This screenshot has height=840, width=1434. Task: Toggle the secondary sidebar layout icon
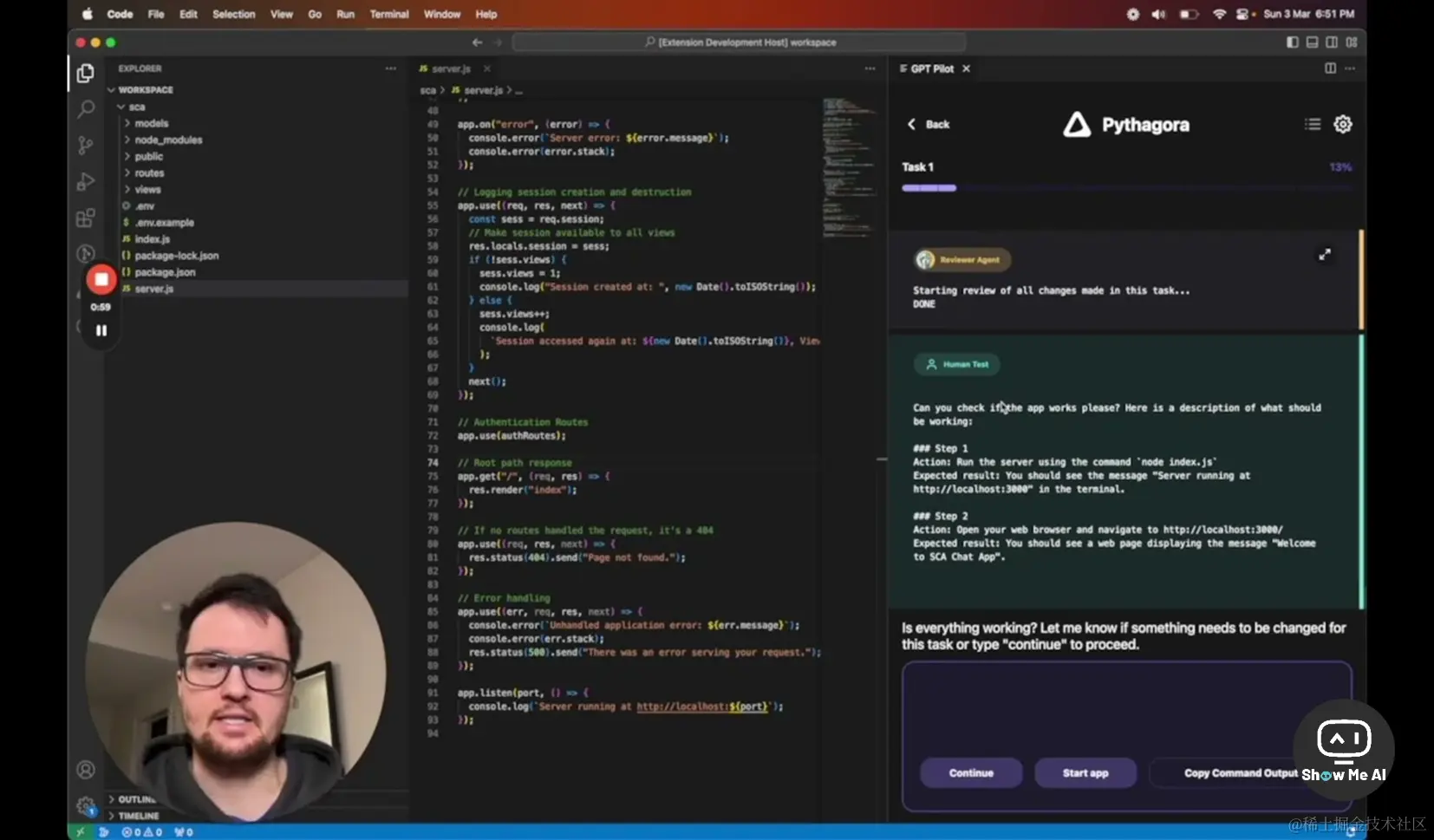click(1332, 42)
